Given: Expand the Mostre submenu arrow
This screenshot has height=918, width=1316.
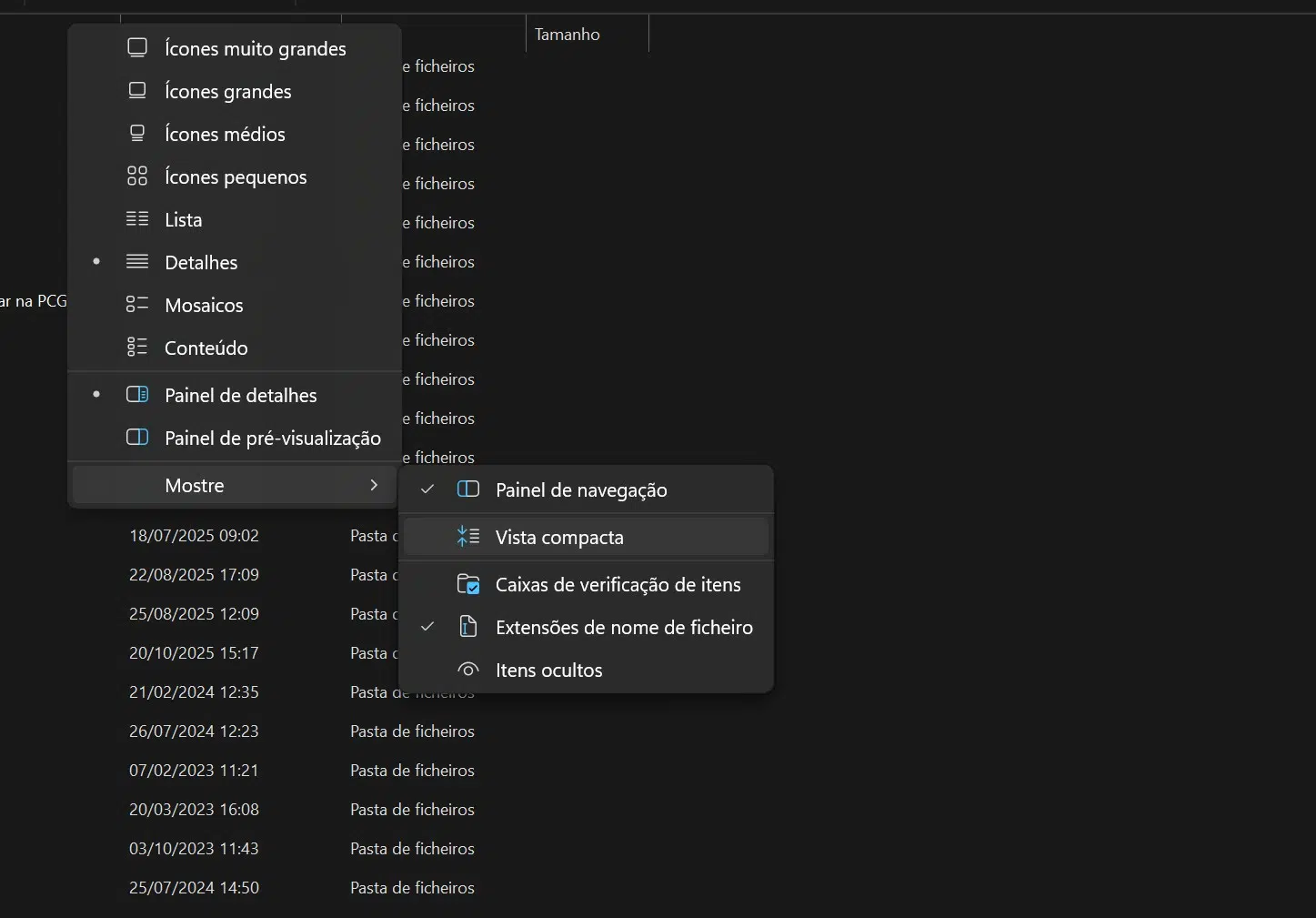Looking at the screenshot, I should (x=374, y=485).
